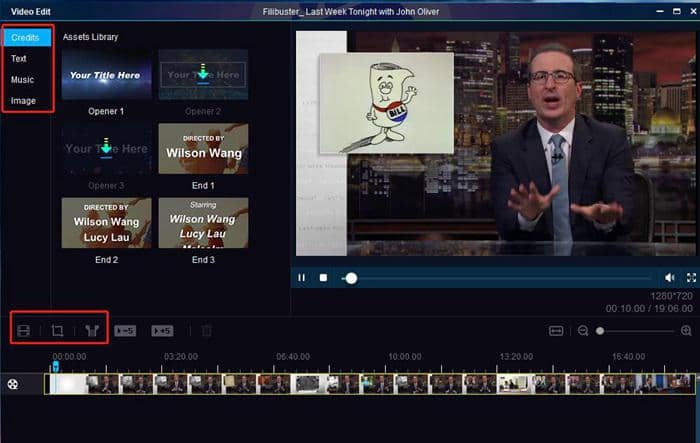
Task: Zoom out the timeline
Action: [583, 331]
